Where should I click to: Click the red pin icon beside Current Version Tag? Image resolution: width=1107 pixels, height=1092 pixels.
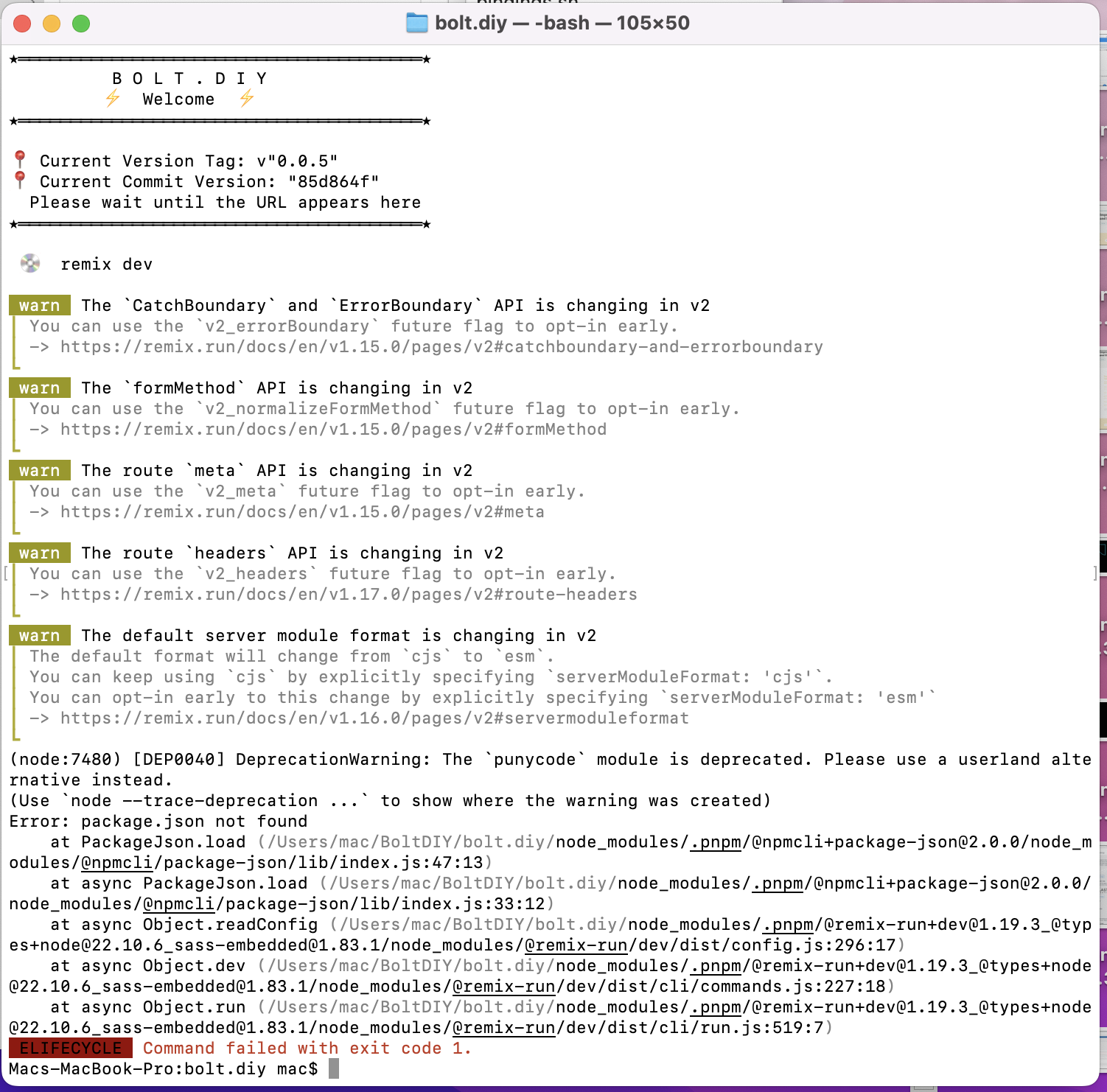pyautogui.click(x=20, y=160)
